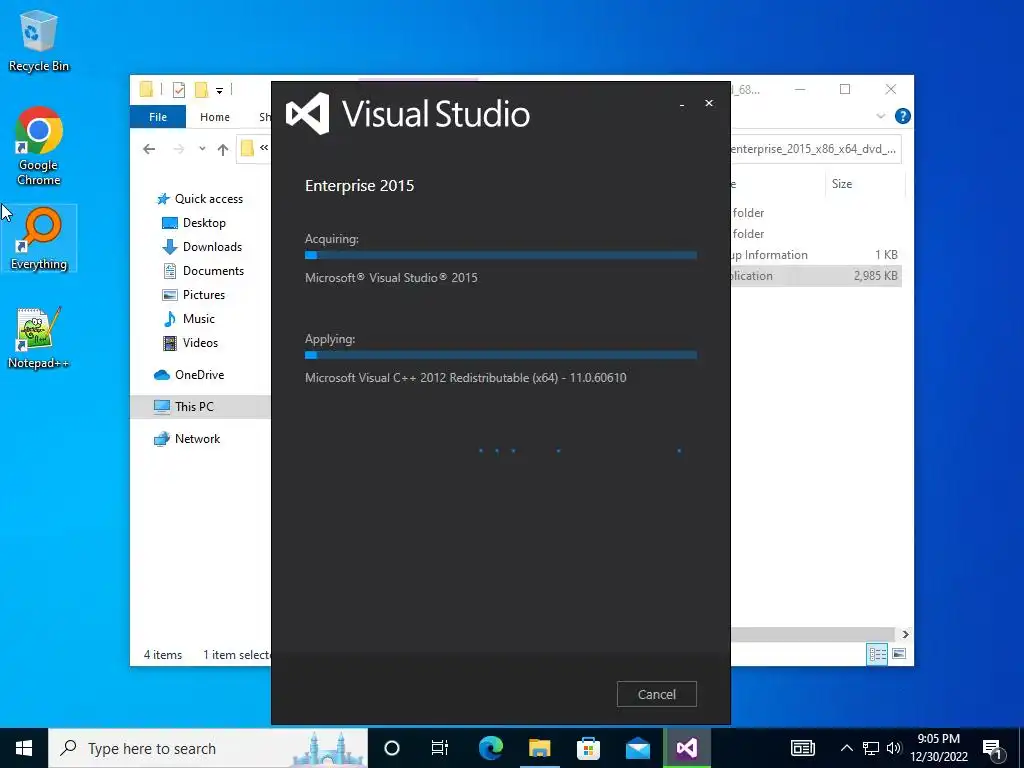Expand the File Explorer ribbon chevron
1024x768 pixels.
point(881,116)
